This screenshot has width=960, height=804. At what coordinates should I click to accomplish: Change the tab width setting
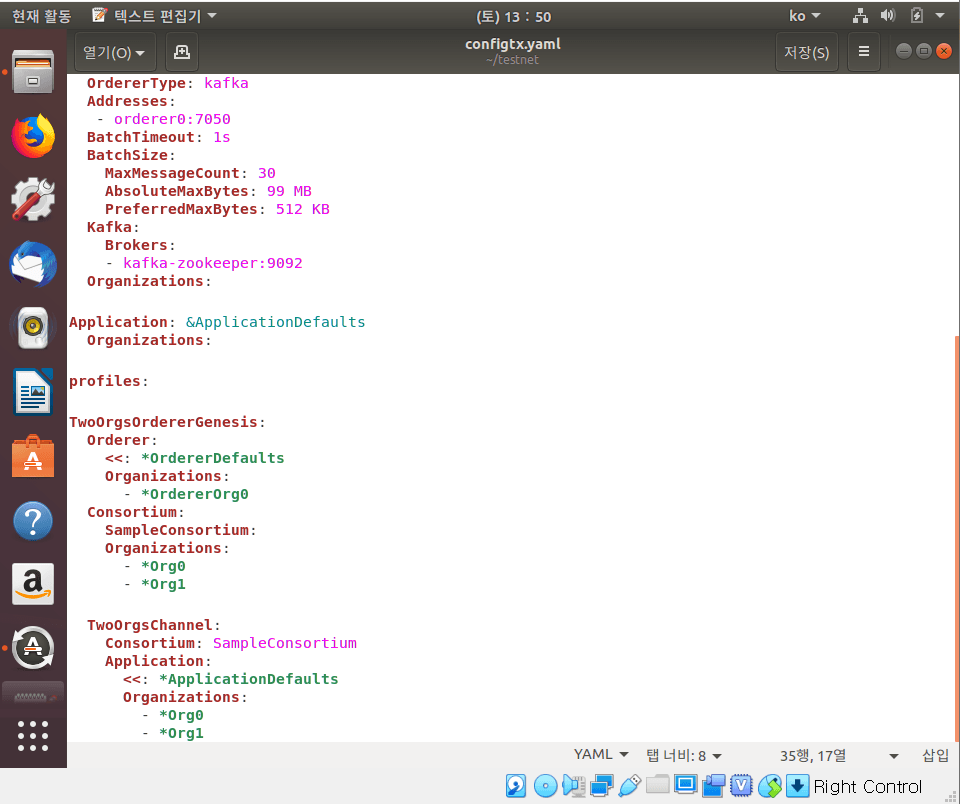684,756
